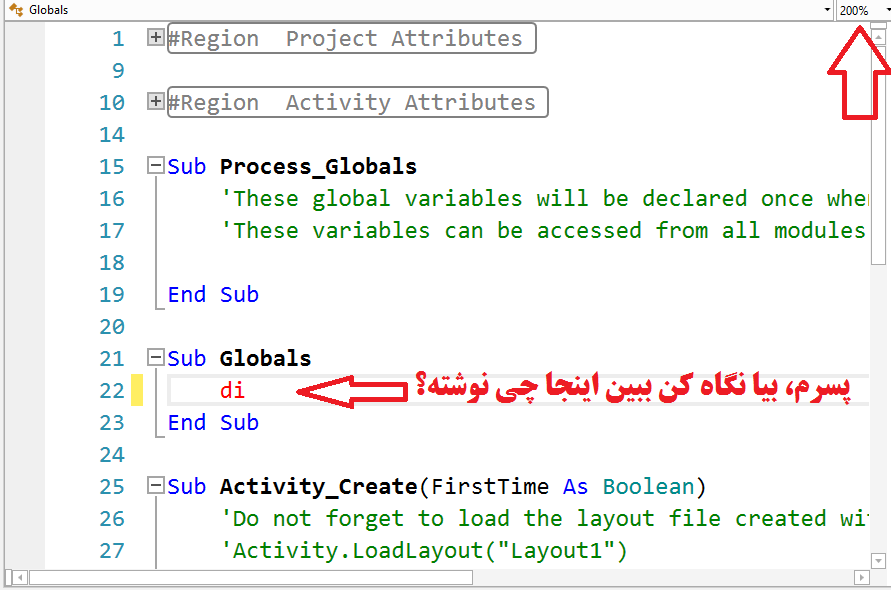This screenshot has width=891, height=590.
Task: Click the empty line 18 in Process_Globals
Action: [x=400, y=263]
